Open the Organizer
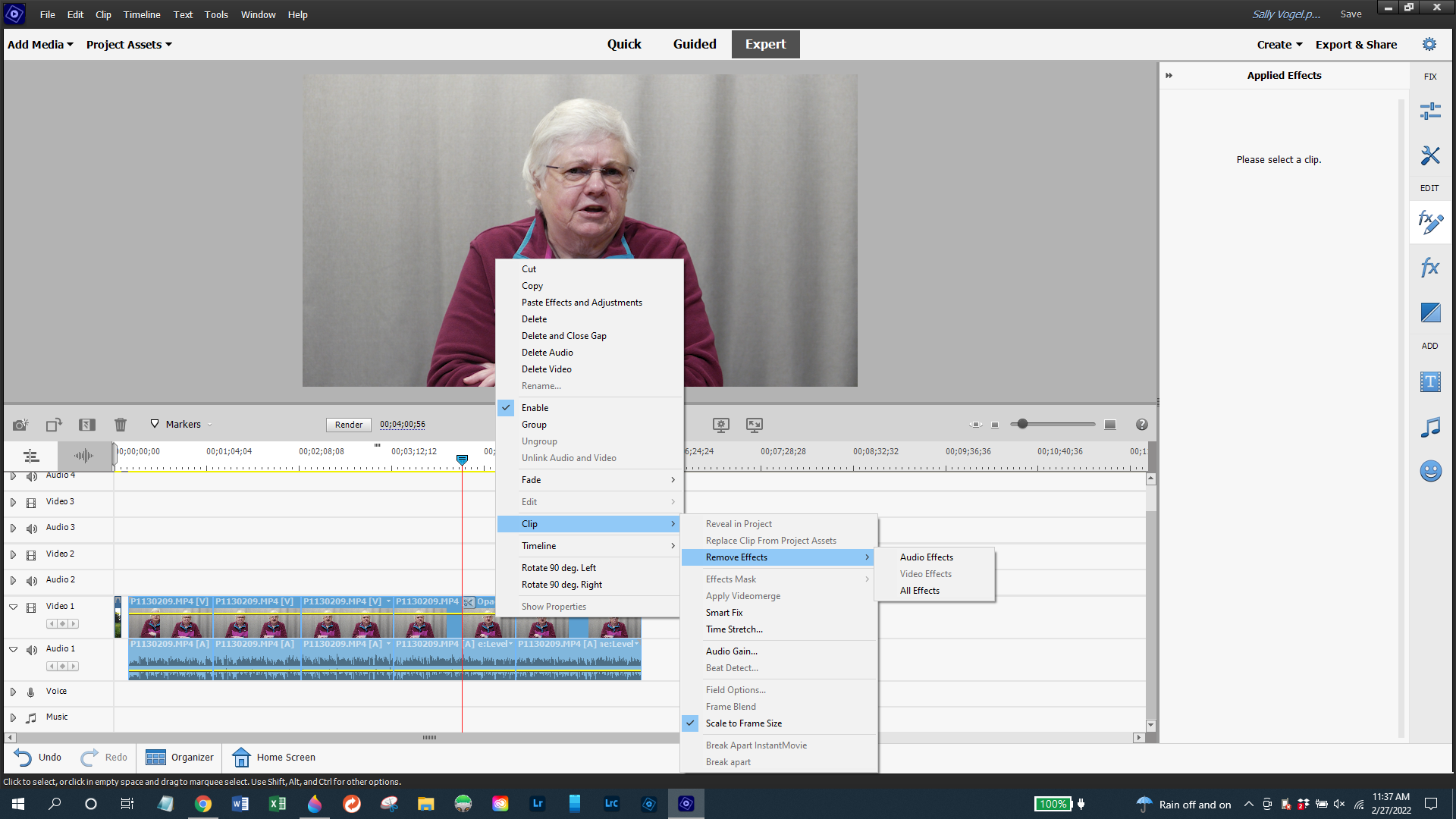The width and height of the screenshot is (1456, 819). (180, 757)
